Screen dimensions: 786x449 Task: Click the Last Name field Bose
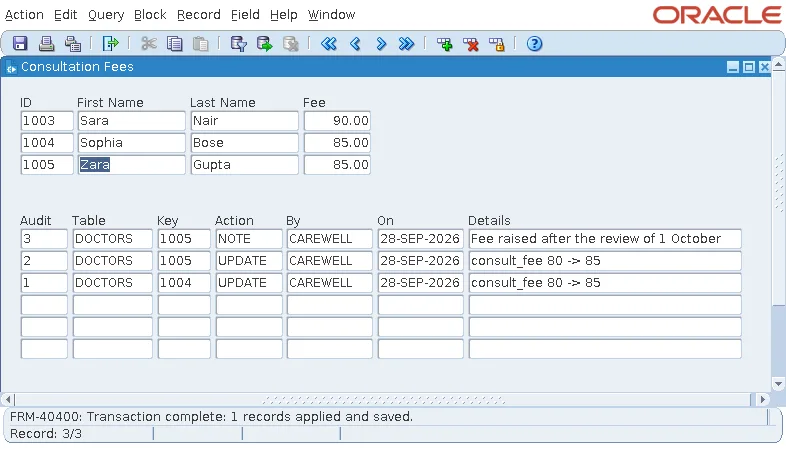[245, 143]
